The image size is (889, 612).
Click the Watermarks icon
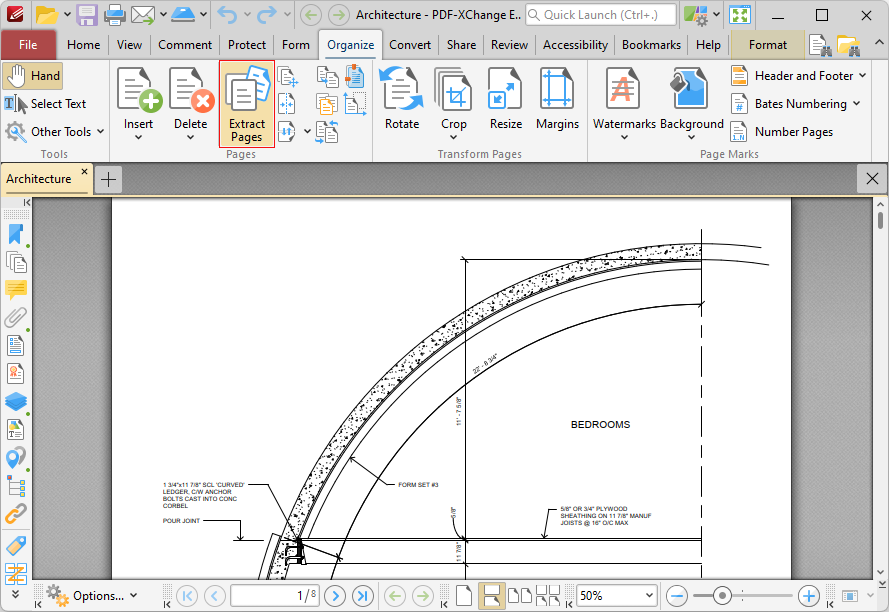pyautogui.click(x=623, y=88)
